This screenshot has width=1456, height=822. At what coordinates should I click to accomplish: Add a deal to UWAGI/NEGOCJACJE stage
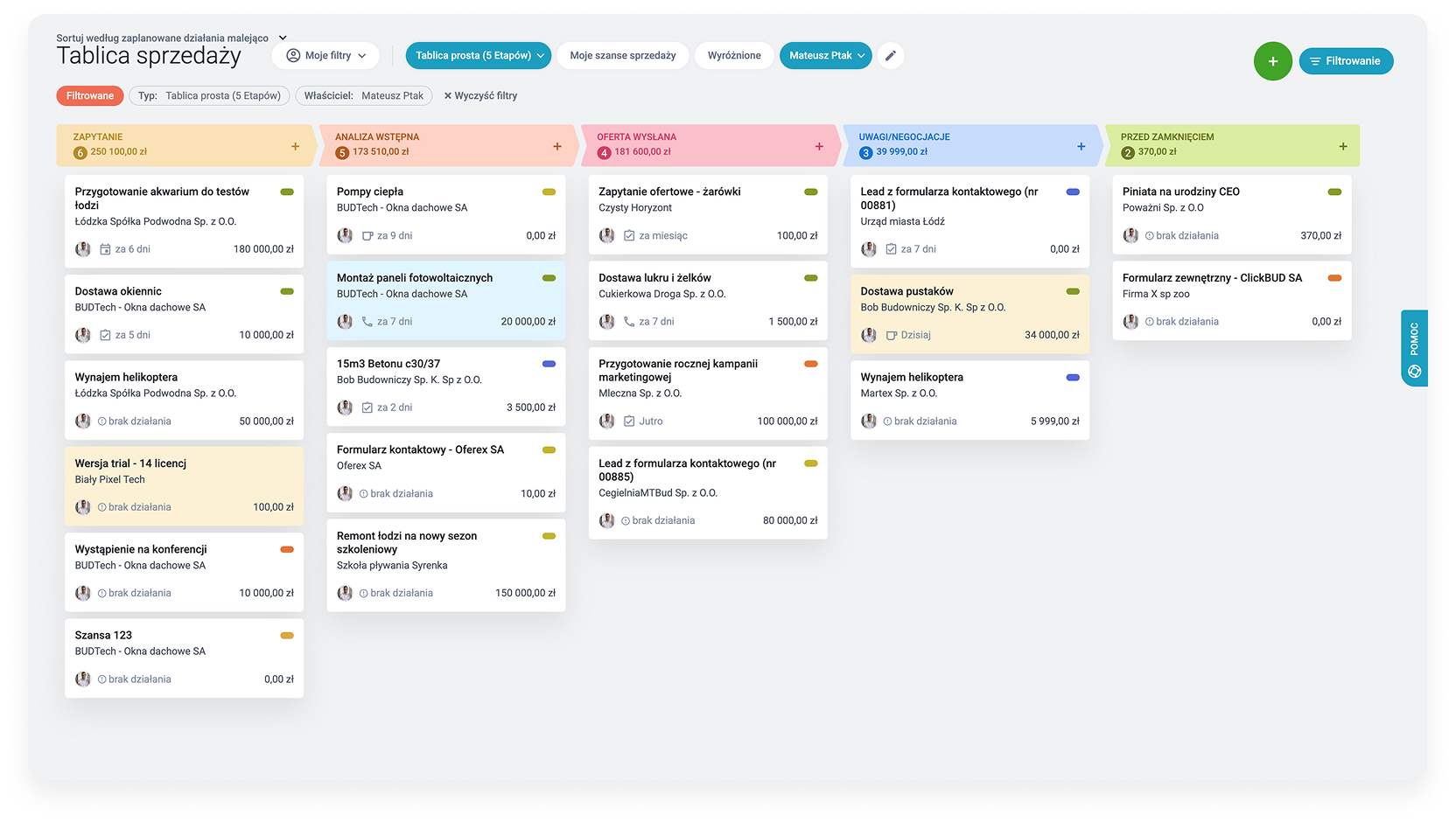1081,146
